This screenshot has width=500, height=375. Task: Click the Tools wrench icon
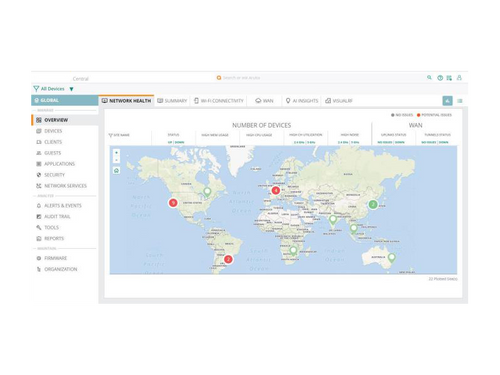pyautogui.click(x=39, y=227)
